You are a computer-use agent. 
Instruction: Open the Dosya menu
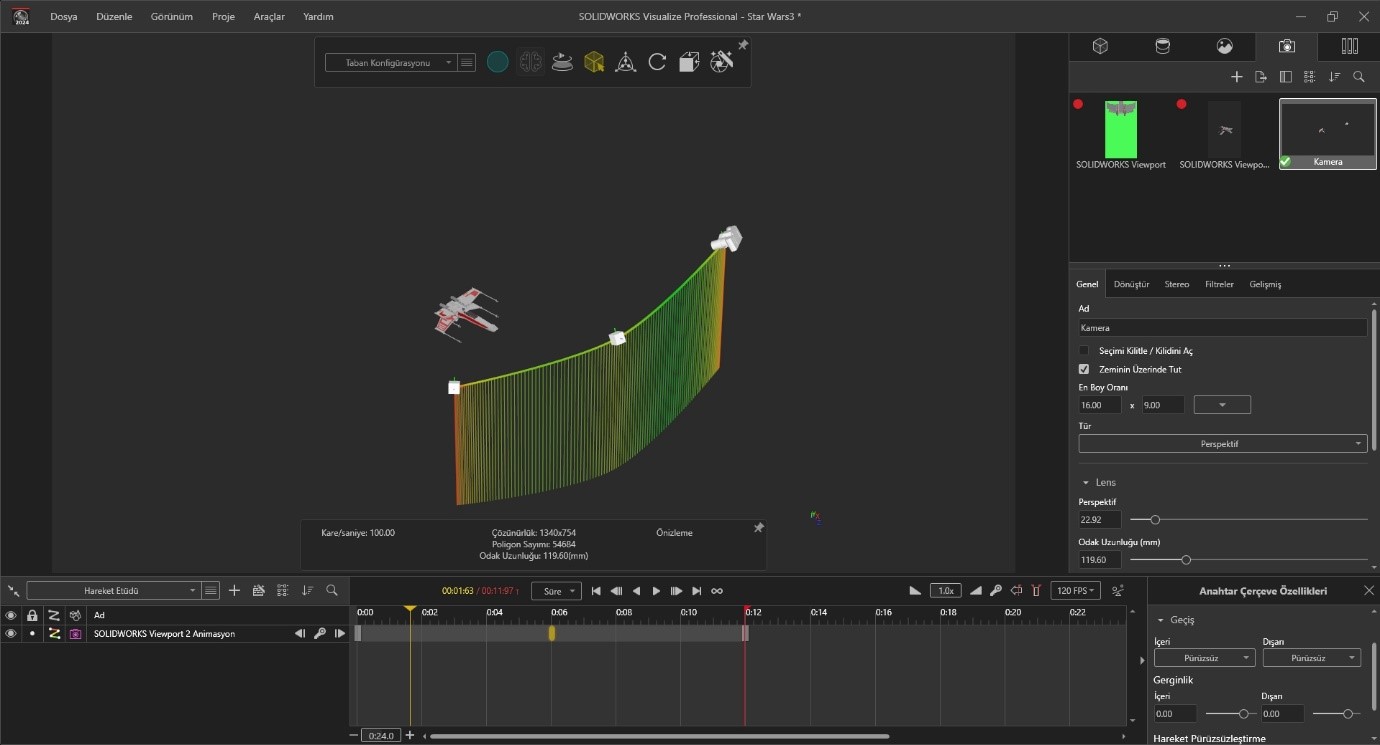[x=64, y=17]
